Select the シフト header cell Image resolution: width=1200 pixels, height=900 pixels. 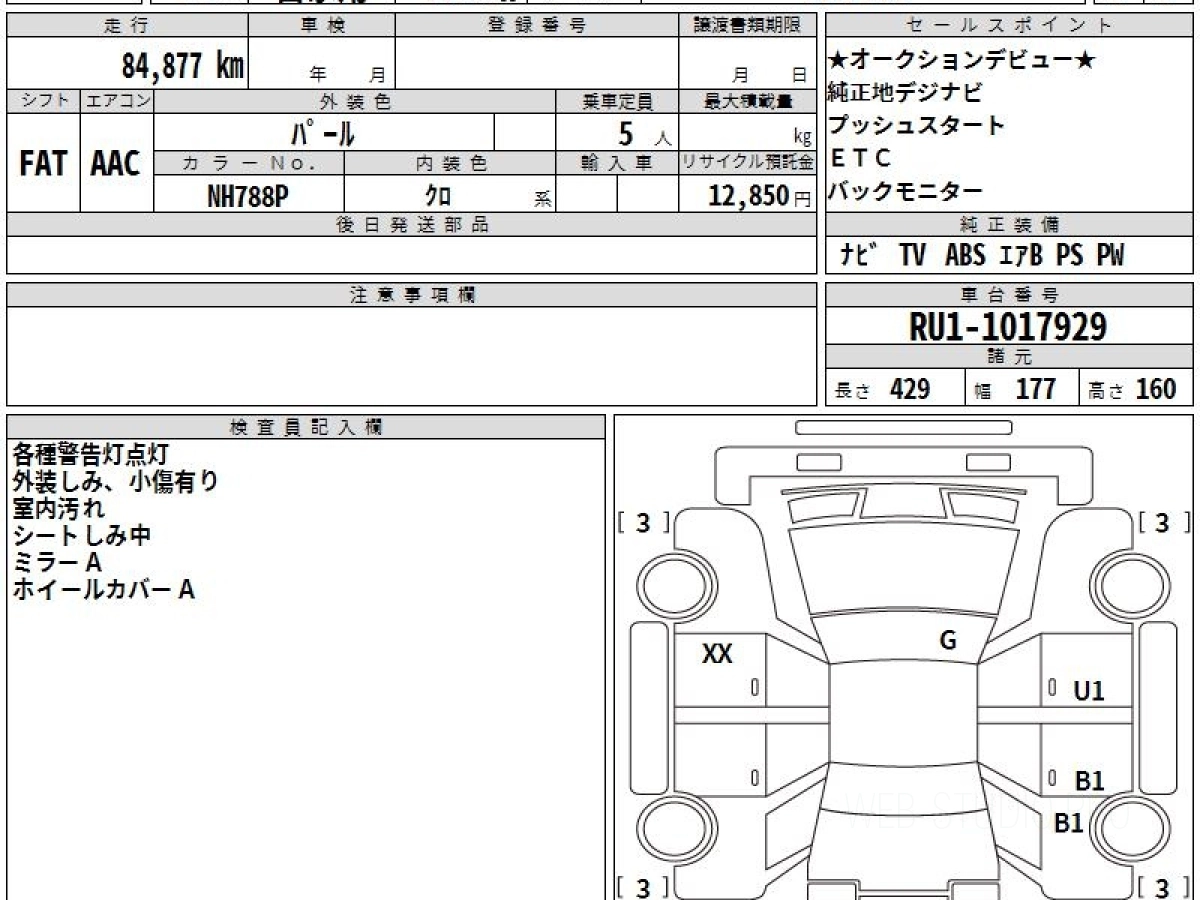43,101
